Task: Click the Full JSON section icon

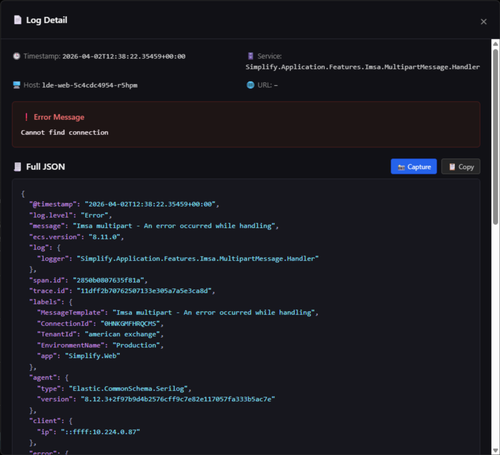Action: (18, 167)
